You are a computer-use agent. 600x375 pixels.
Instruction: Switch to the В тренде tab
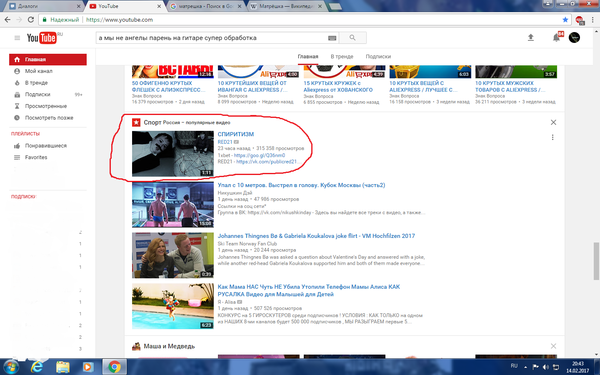(342, 56)
